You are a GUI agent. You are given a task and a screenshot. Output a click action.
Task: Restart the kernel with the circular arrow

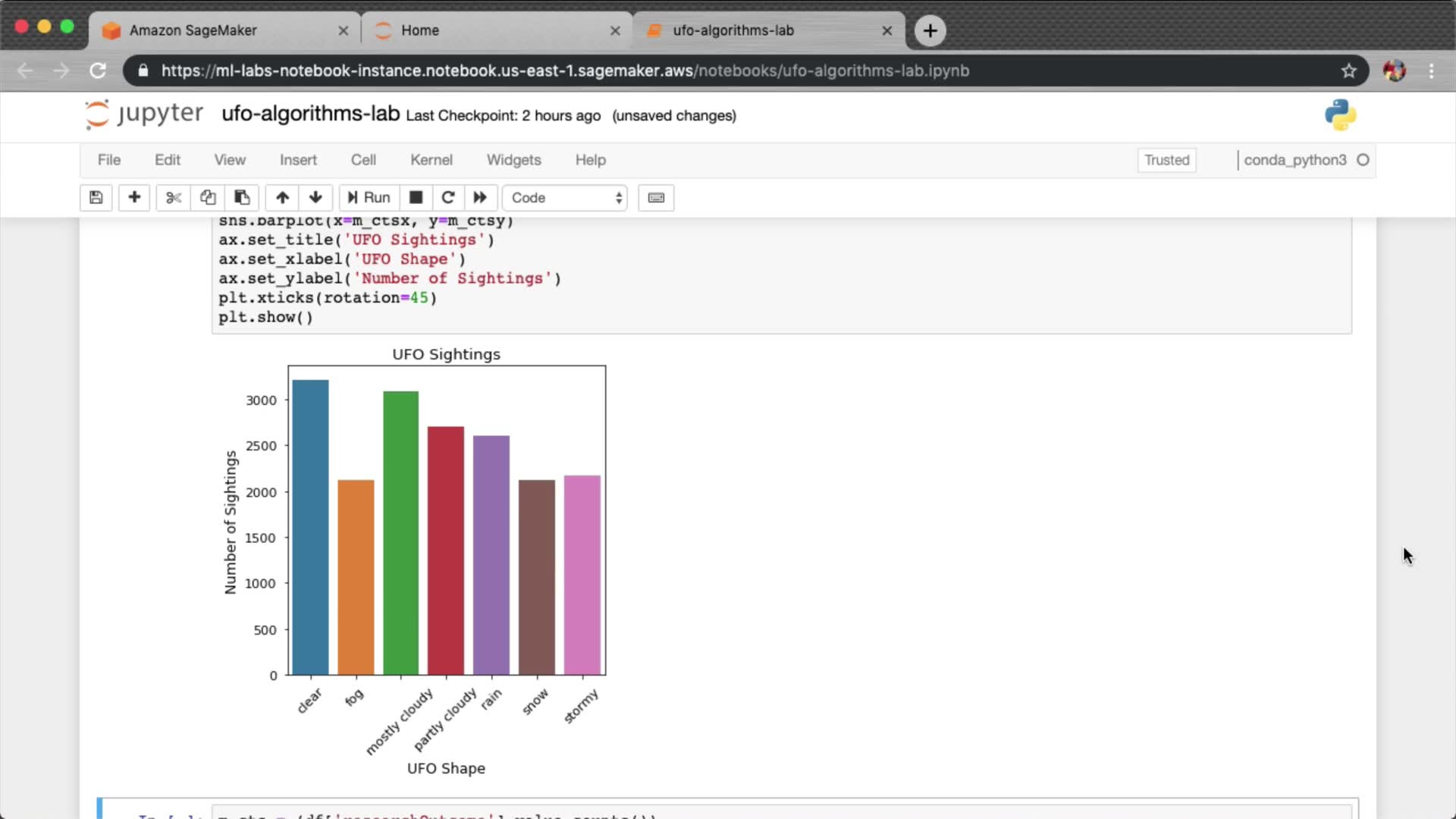tap(448, 198)
